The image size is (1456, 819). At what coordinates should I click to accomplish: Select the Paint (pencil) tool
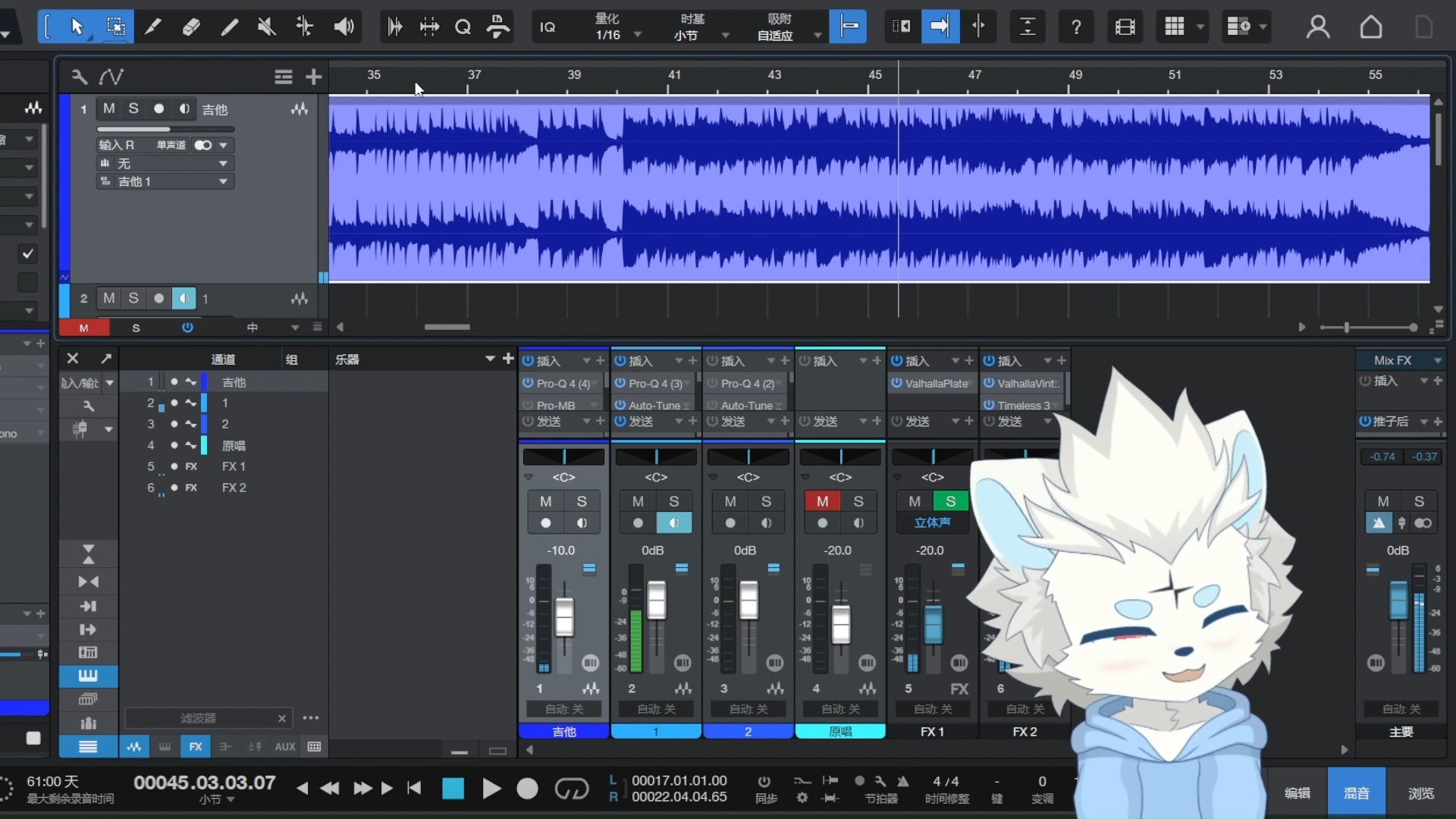(229, 27)
